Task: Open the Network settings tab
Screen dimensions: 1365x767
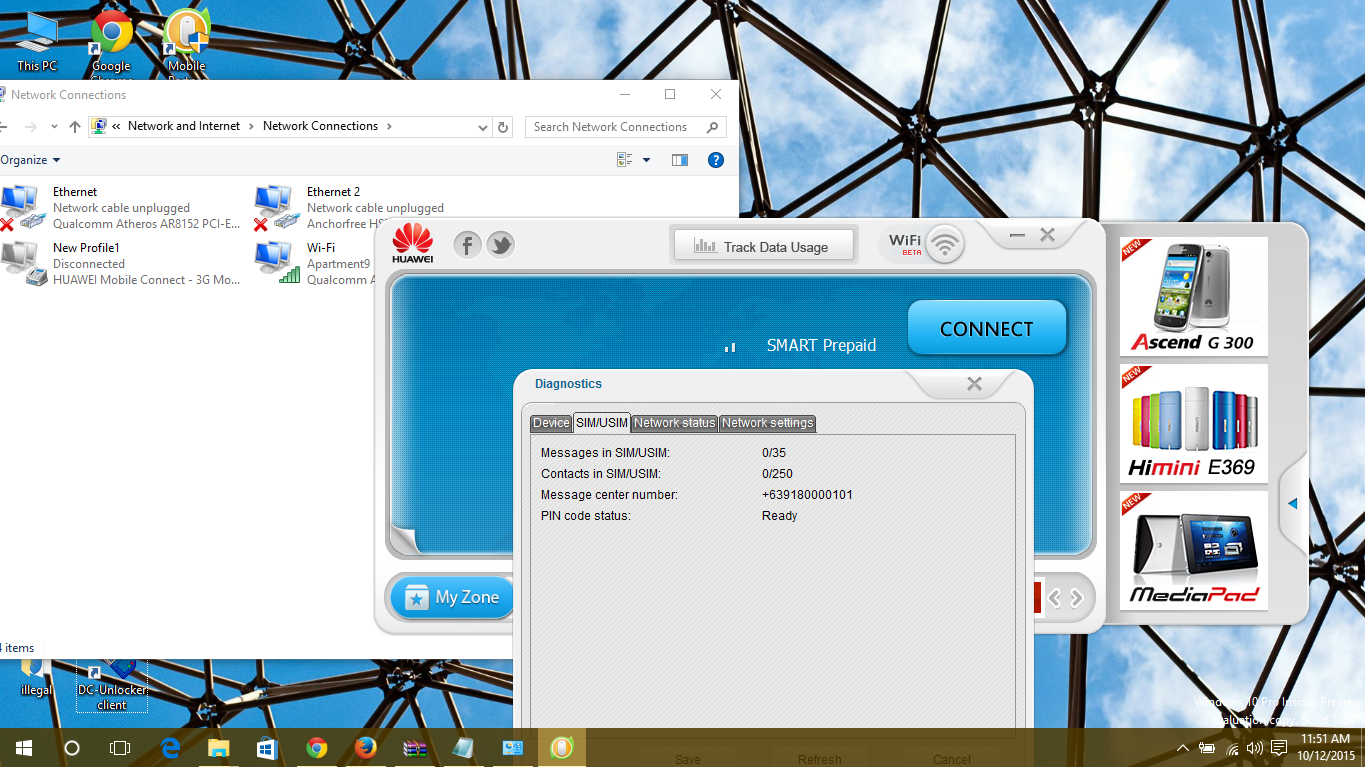Action: click(x=768, y=423)
